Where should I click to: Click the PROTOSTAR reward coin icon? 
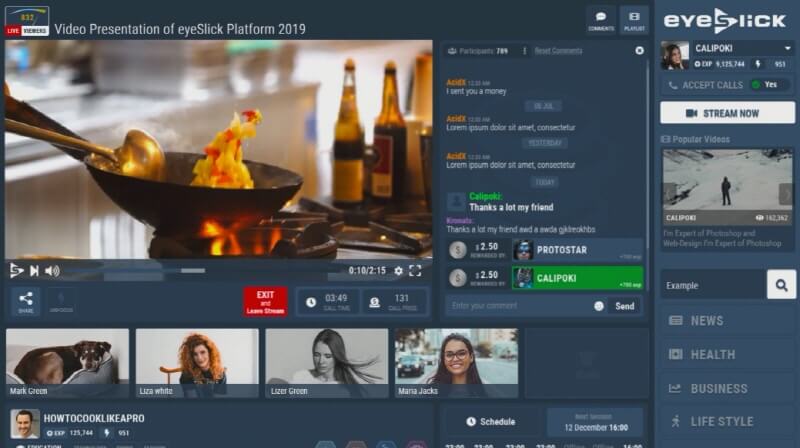[458, 250]
